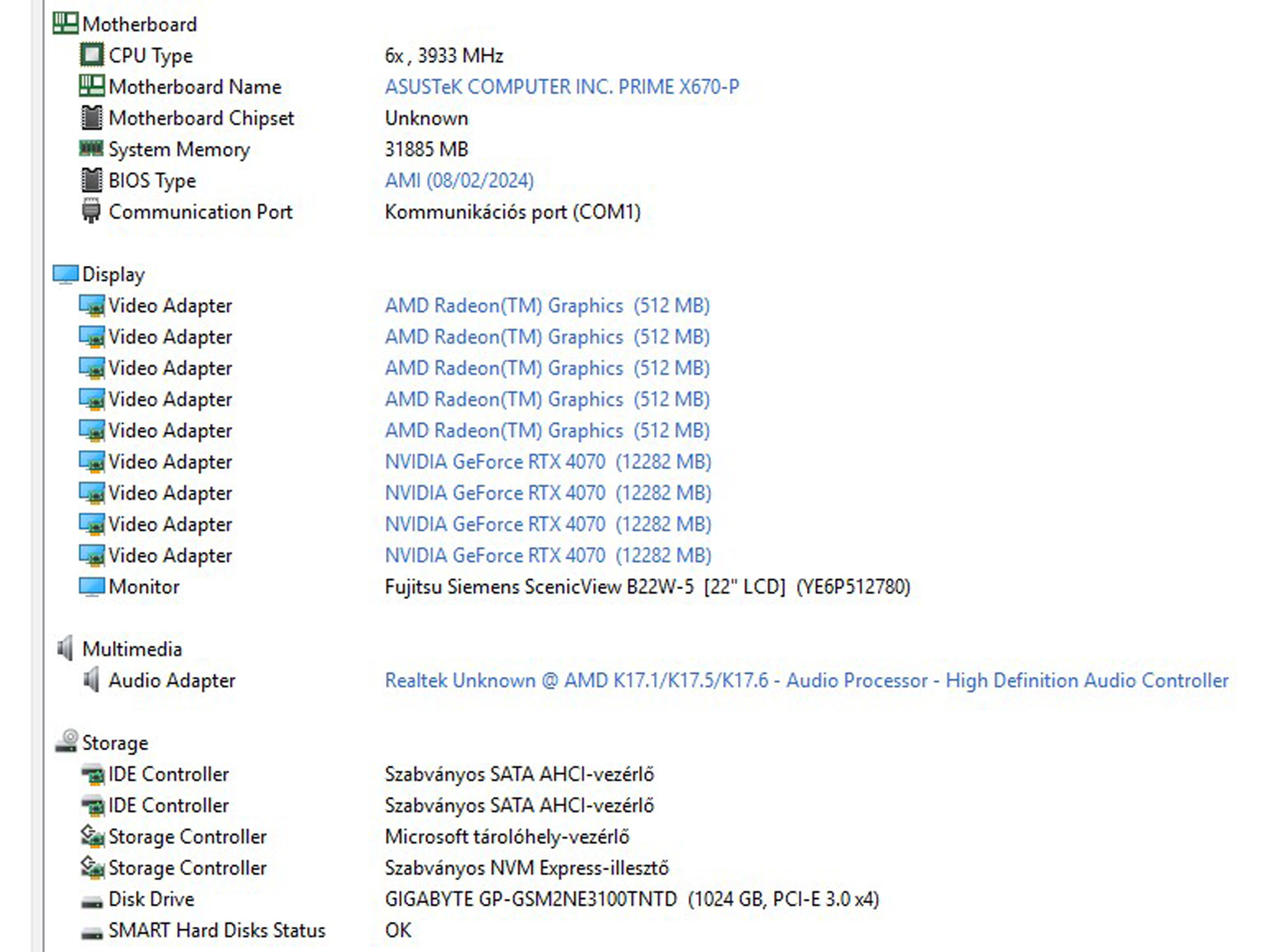Select "Szabványos NVM Express-illesztő" value
The image size is (1286, 952).
click(x=526, y=868)
